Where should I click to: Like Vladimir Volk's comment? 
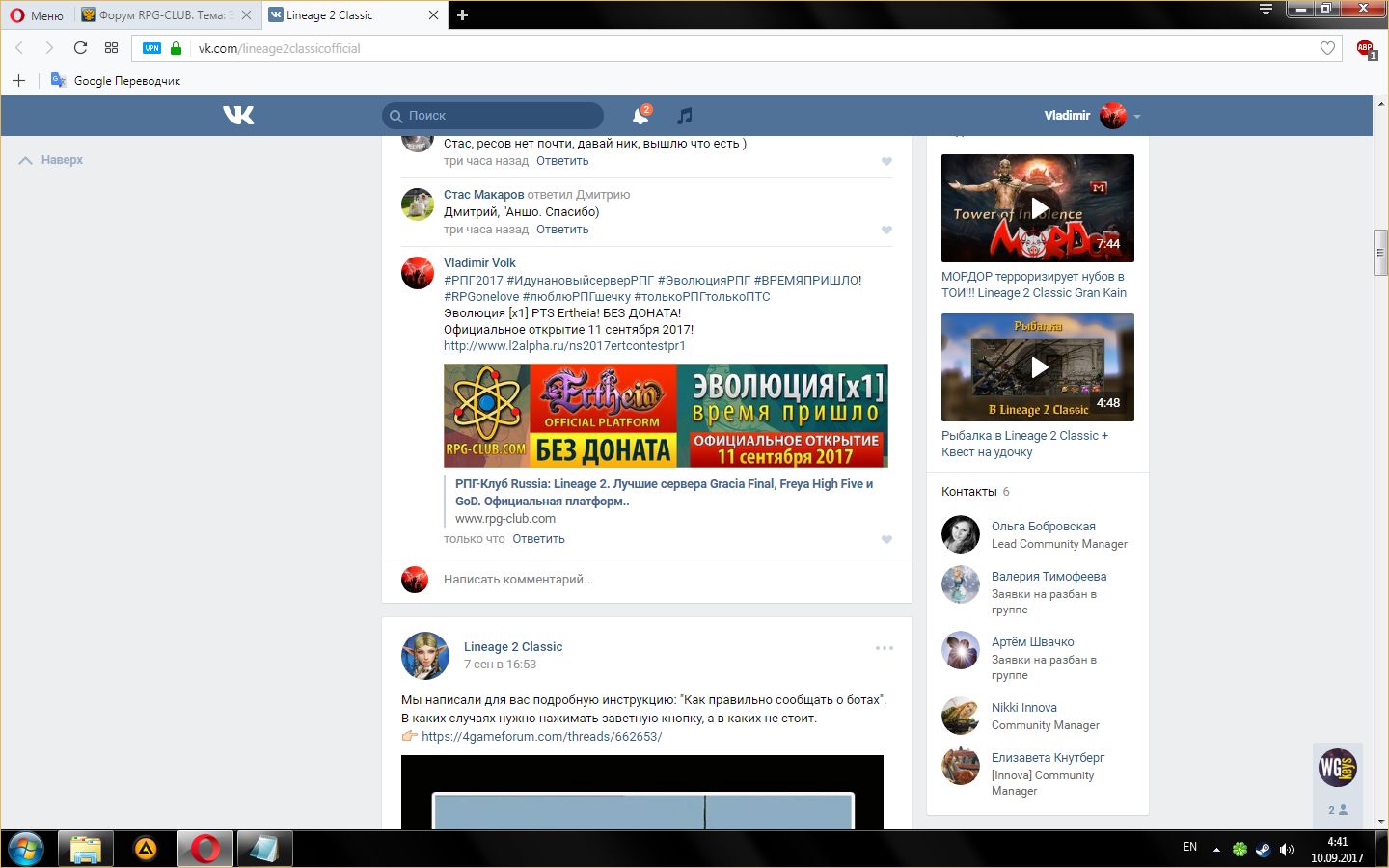point(886,539)
